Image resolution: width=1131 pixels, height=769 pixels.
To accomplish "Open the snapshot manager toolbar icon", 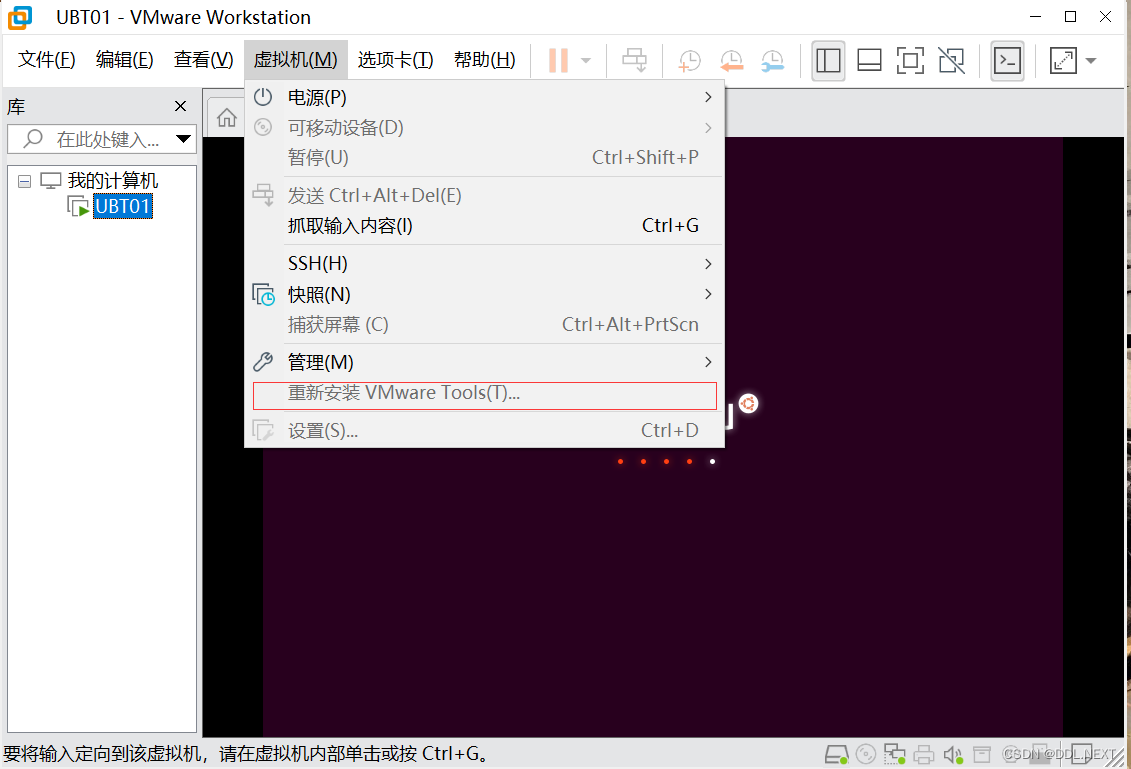I will 773,61.
